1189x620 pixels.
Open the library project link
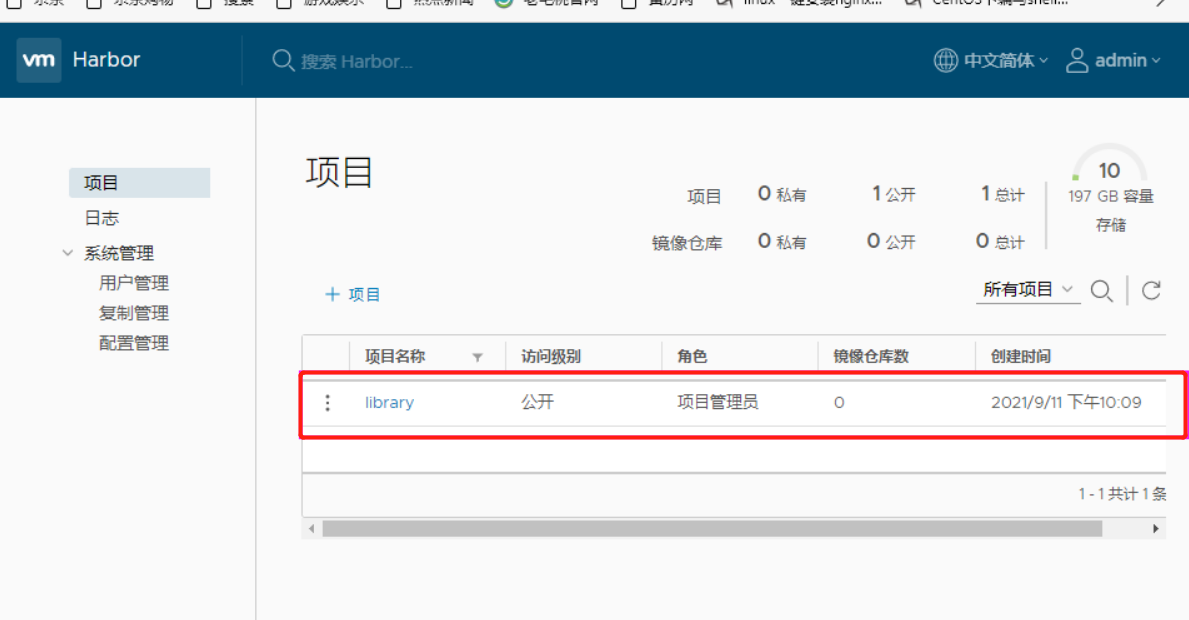coord(389,402)
